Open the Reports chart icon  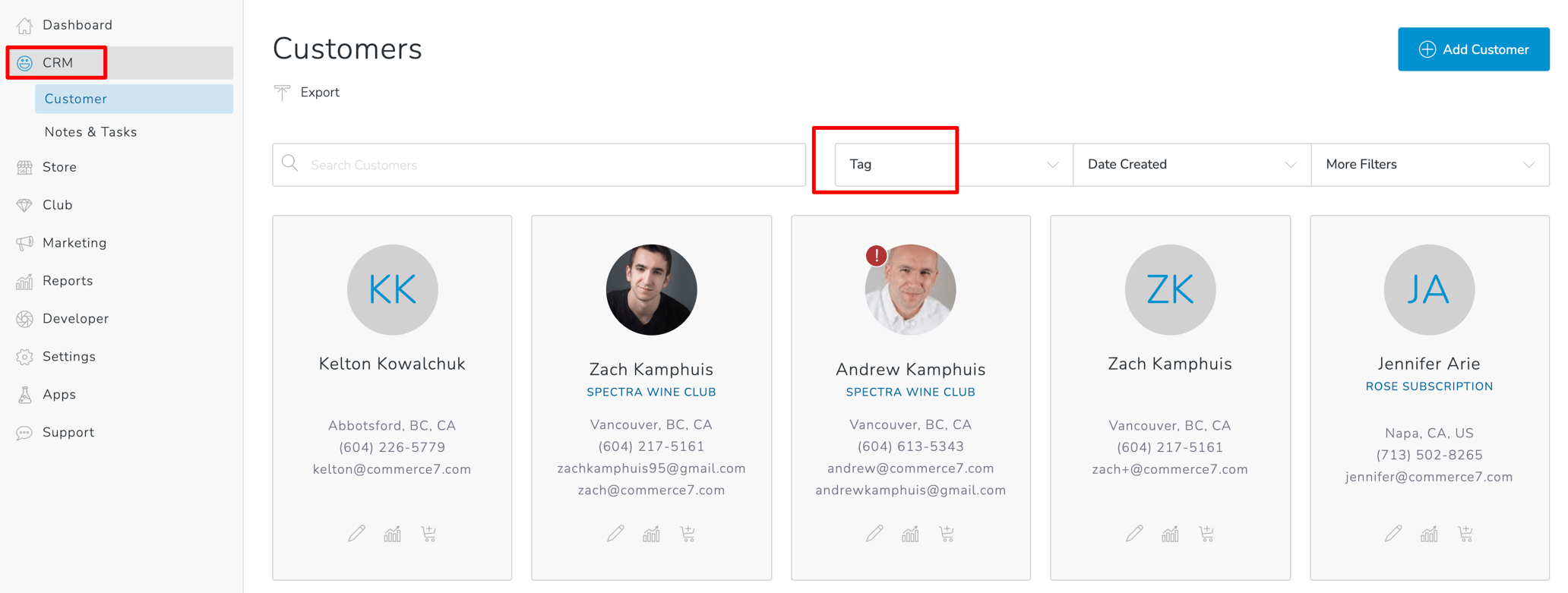pos(25,281)
